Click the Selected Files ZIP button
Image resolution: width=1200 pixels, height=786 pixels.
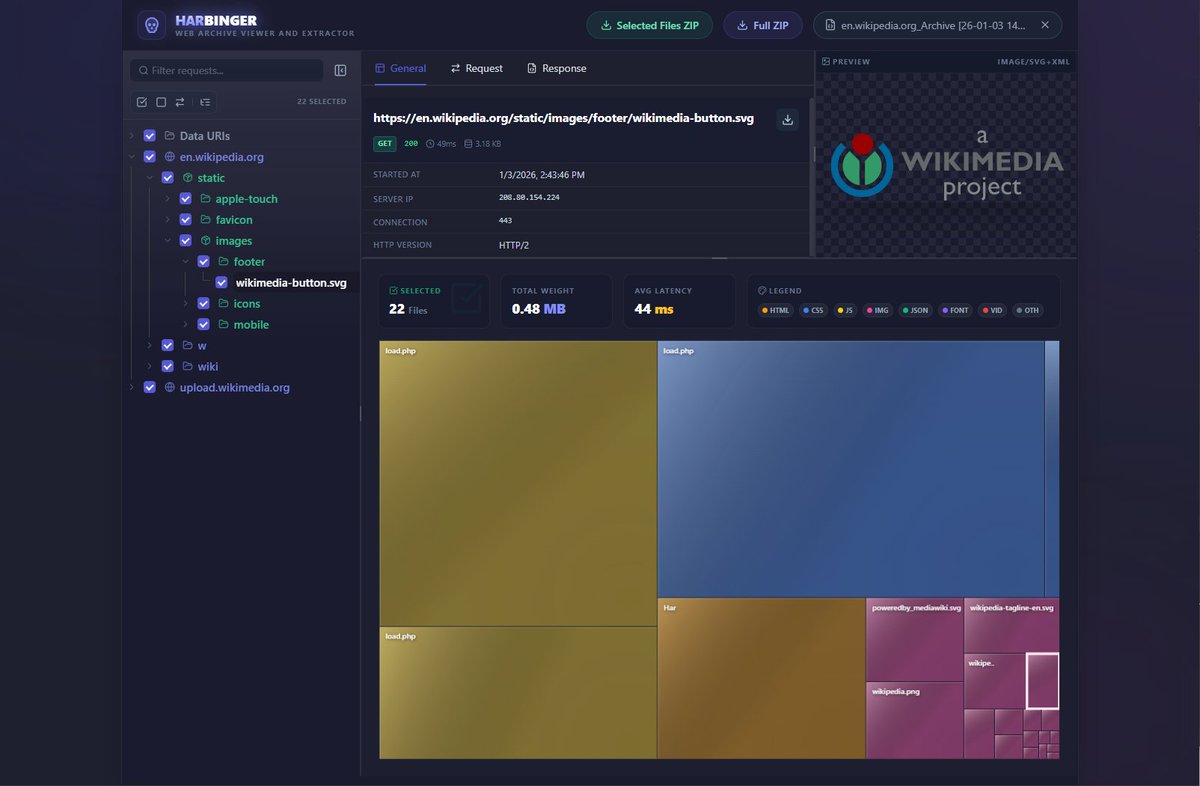click(650, 25)
